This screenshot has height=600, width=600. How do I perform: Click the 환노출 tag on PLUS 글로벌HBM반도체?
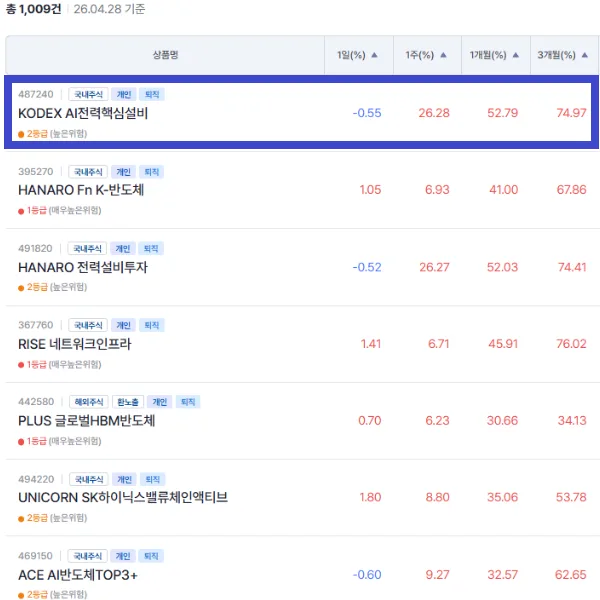pyautogui.click(x=128, y=402)
